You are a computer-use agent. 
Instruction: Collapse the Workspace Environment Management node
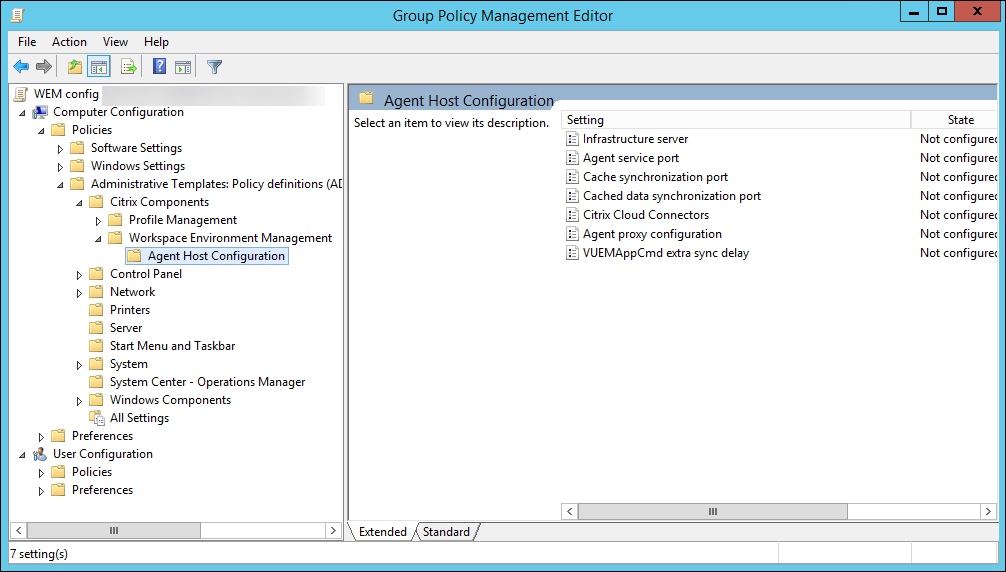[98, 238]
